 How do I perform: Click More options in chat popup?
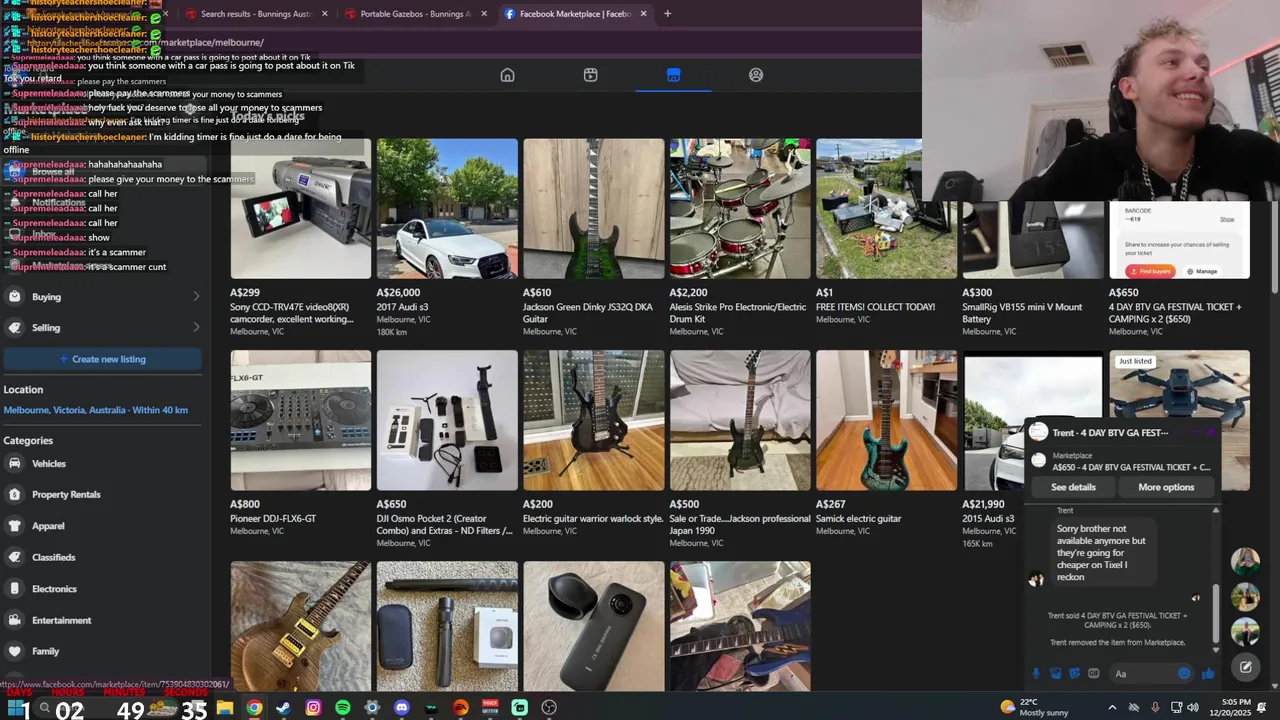(1166, 487)
